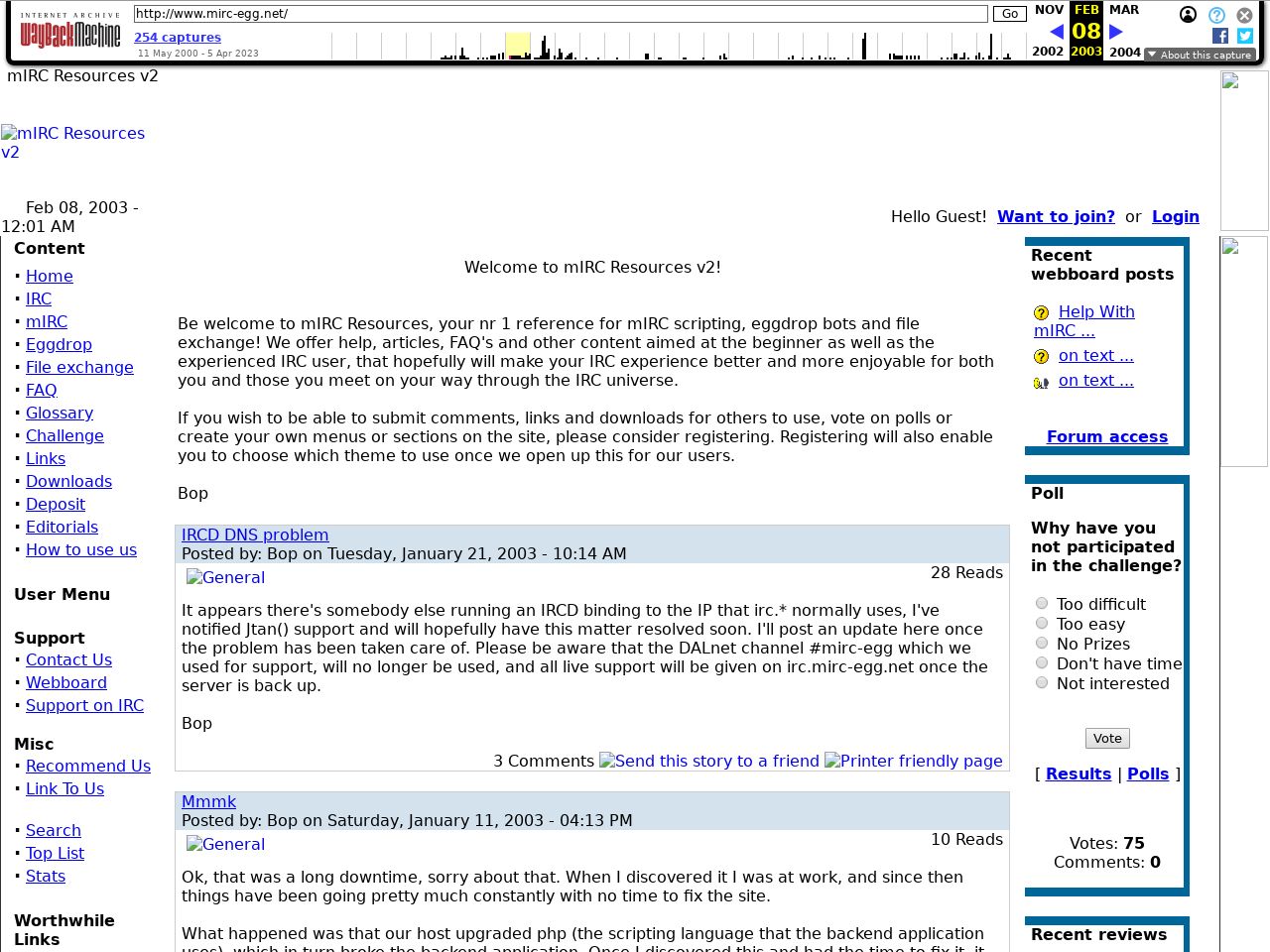Open Printer friendly page for IRCD story
Image resolution: width=1270 pixels, height=952 pixels.
[913, 761]
